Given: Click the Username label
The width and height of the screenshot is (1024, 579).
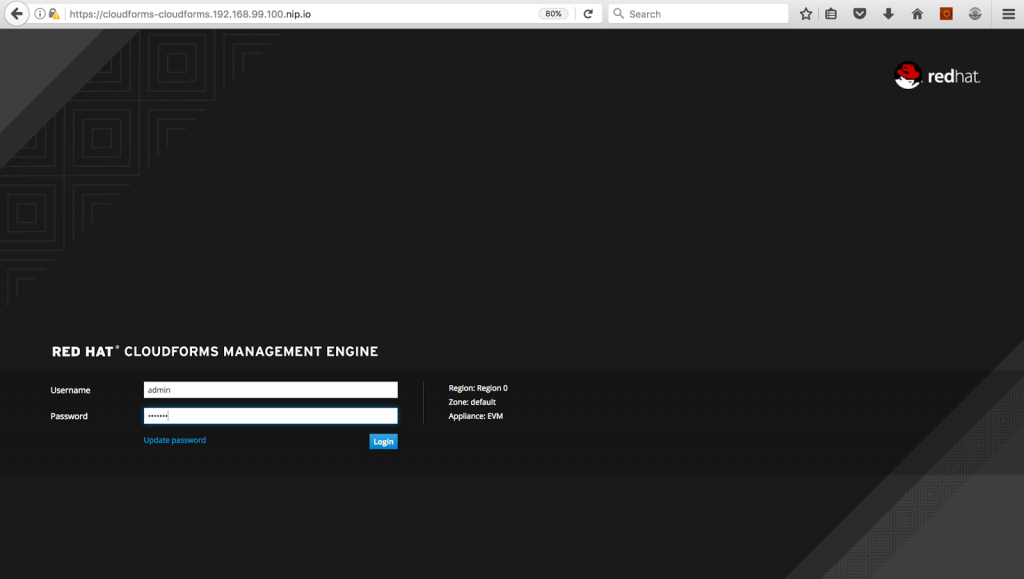Looking at the screenshot, I should click(x=71, y=390).
